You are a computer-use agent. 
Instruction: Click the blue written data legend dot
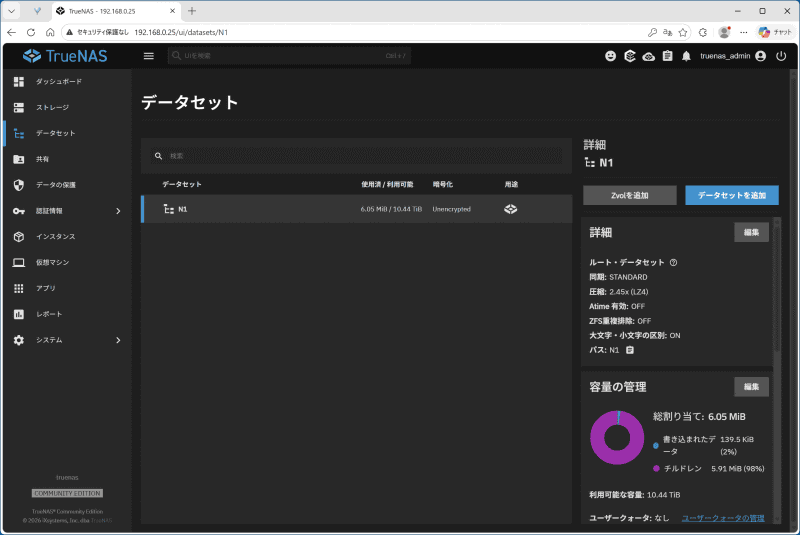[x=656, y=446]
